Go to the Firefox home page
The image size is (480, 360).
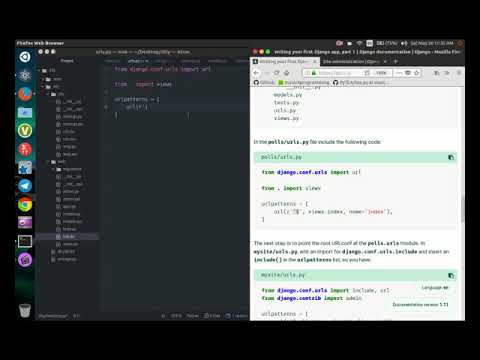pyautogui.click(x=287, y=73)
